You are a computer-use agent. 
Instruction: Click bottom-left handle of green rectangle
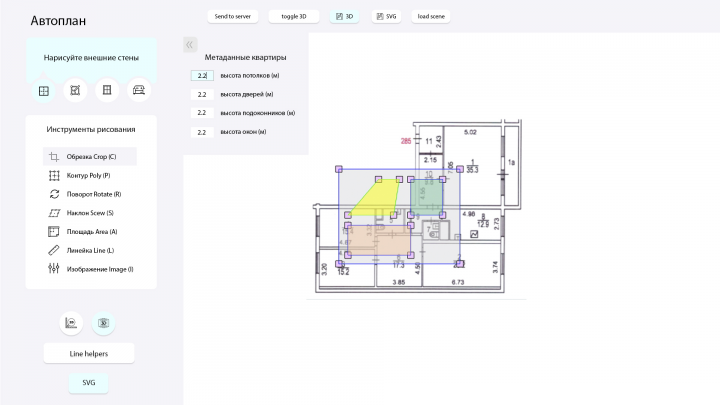[411, 215]
